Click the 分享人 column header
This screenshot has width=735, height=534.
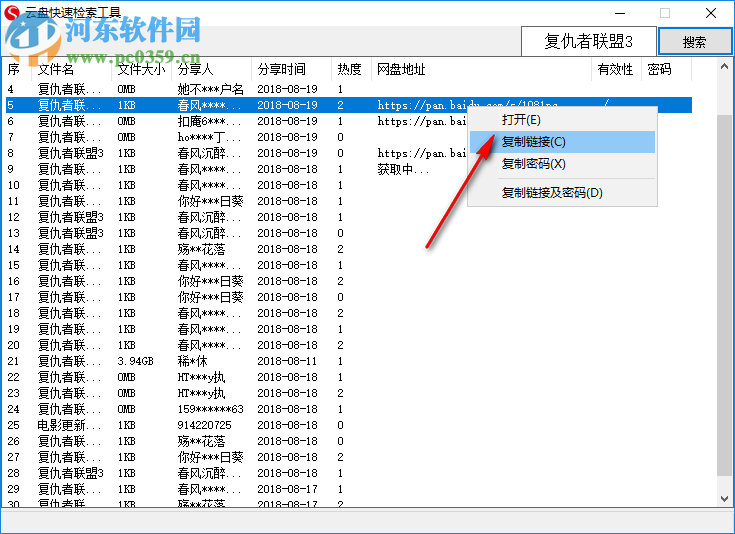coord(211,69)
